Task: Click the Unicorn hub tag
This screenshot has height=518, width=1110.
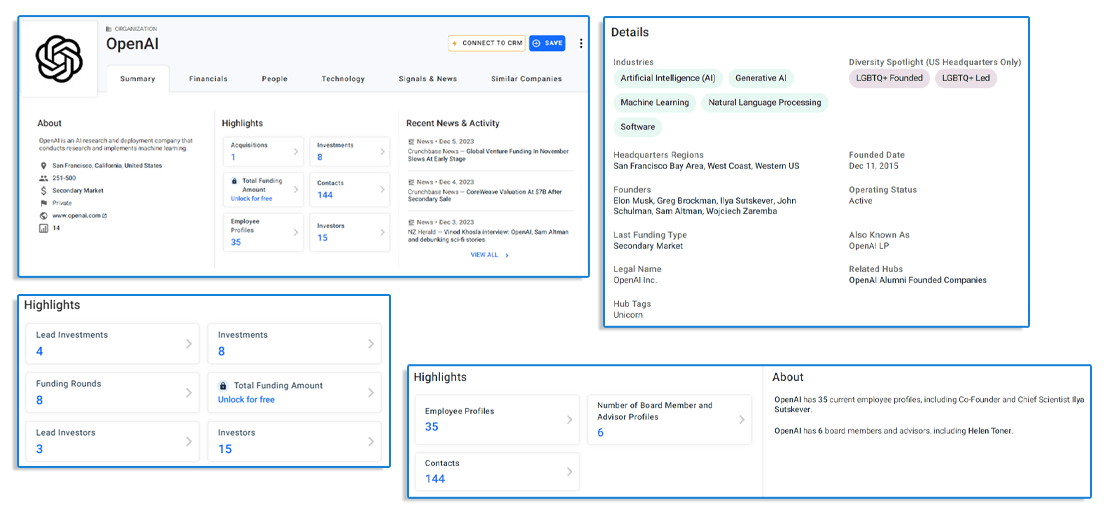Action: coord(628,315)
